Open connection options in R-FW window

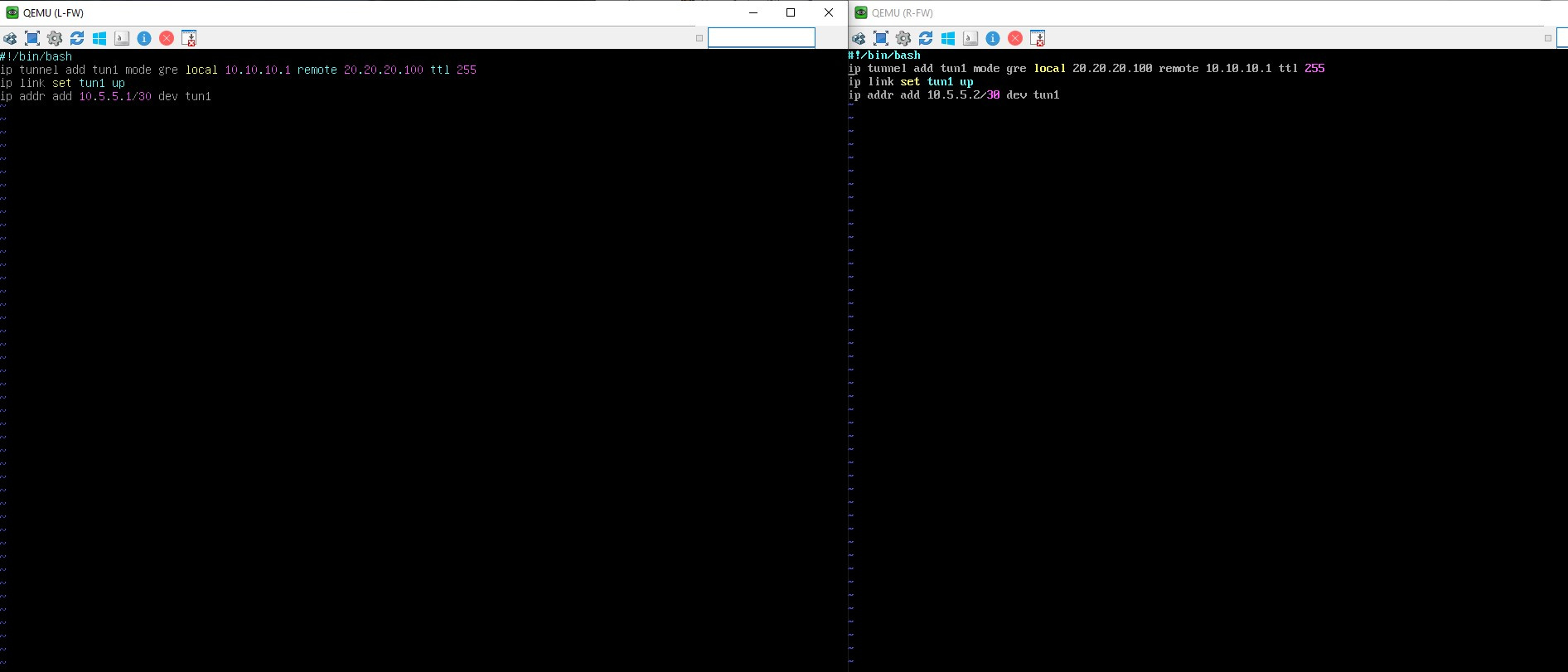pyautogui.click(x=859, y=38)
